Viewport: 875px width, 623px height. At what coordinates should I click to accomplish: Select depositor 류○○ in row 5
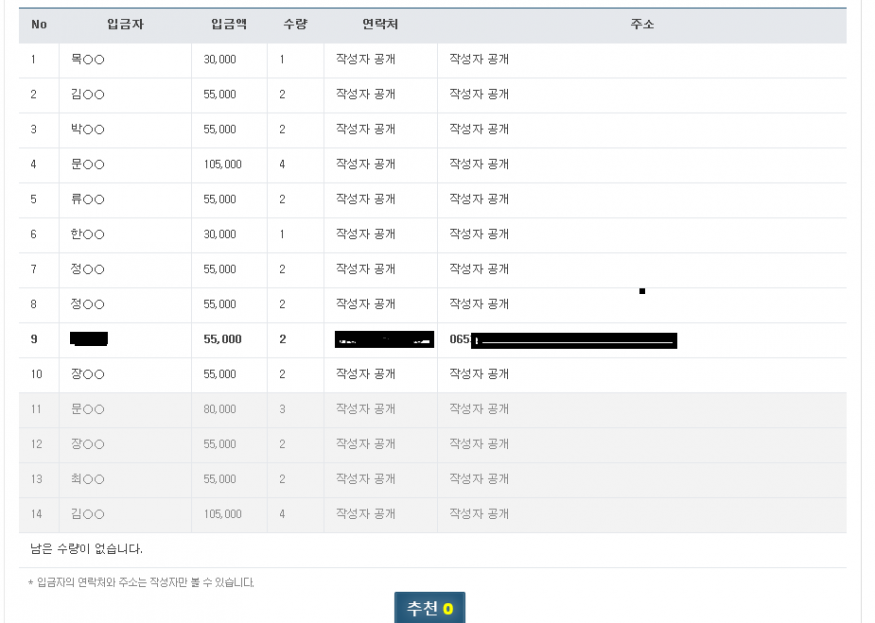(88, 200)
